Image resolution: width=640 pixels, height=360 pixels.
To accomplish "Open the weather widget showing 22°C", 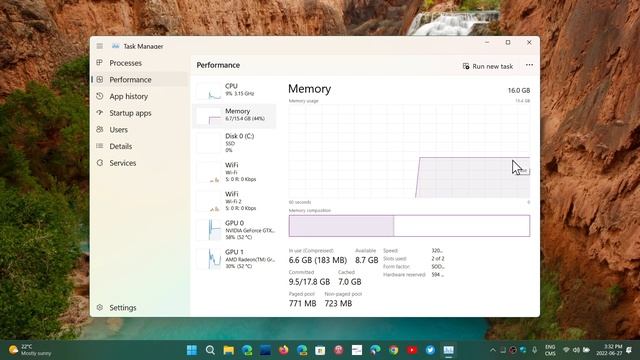I will [31, 350].
